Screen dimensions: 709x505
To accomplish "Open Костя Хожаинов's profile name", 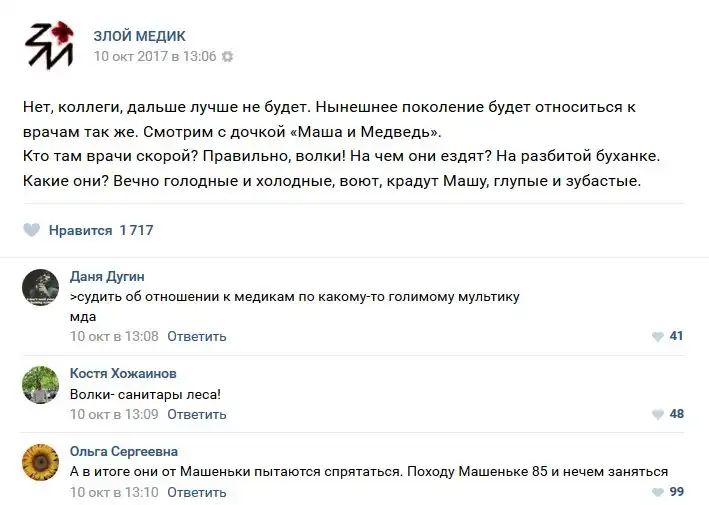I will pos(123,374).
